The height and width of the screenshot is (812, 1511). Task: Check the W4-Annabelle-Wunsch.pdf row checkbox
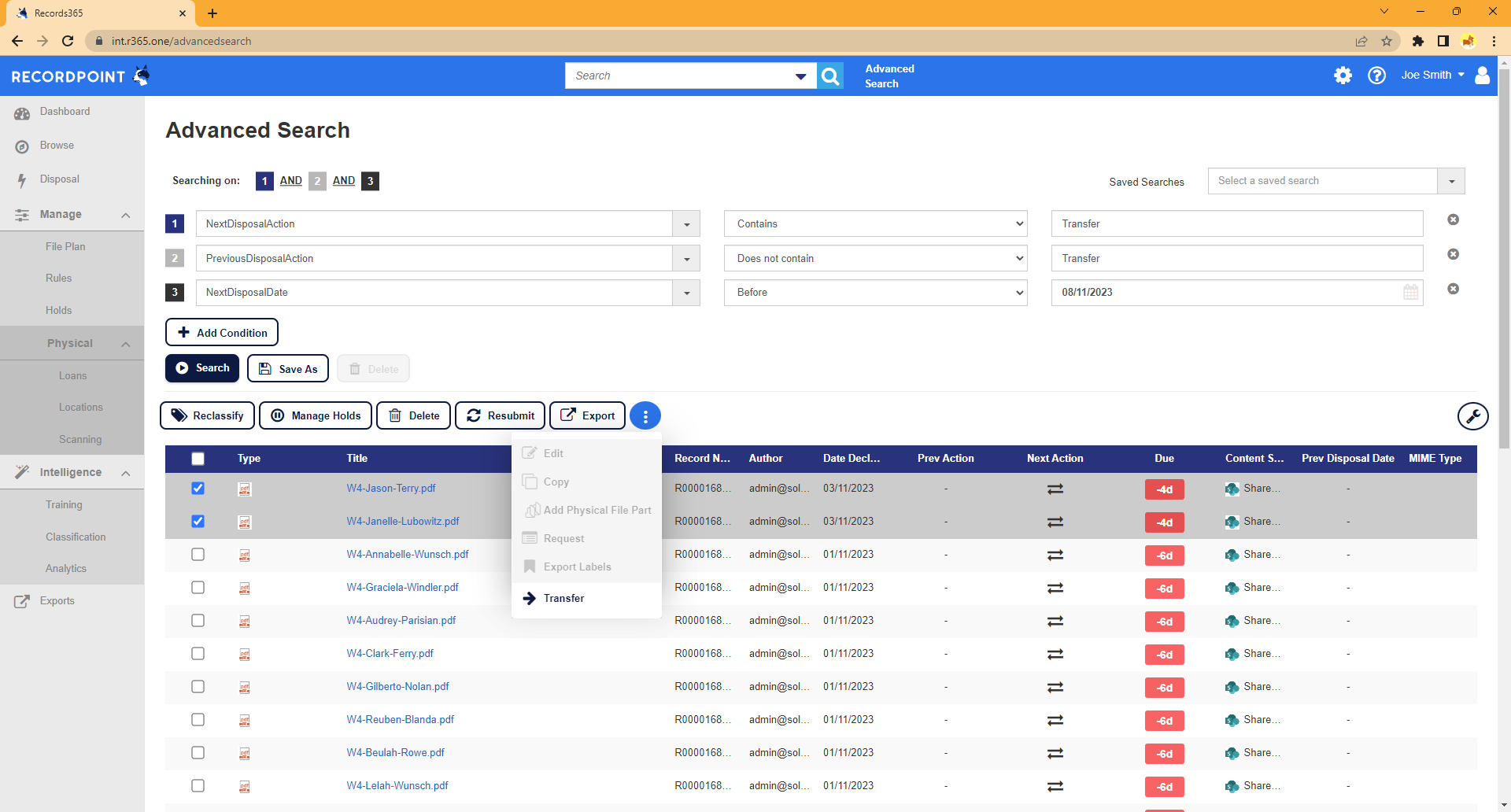(x=198, y=555)
